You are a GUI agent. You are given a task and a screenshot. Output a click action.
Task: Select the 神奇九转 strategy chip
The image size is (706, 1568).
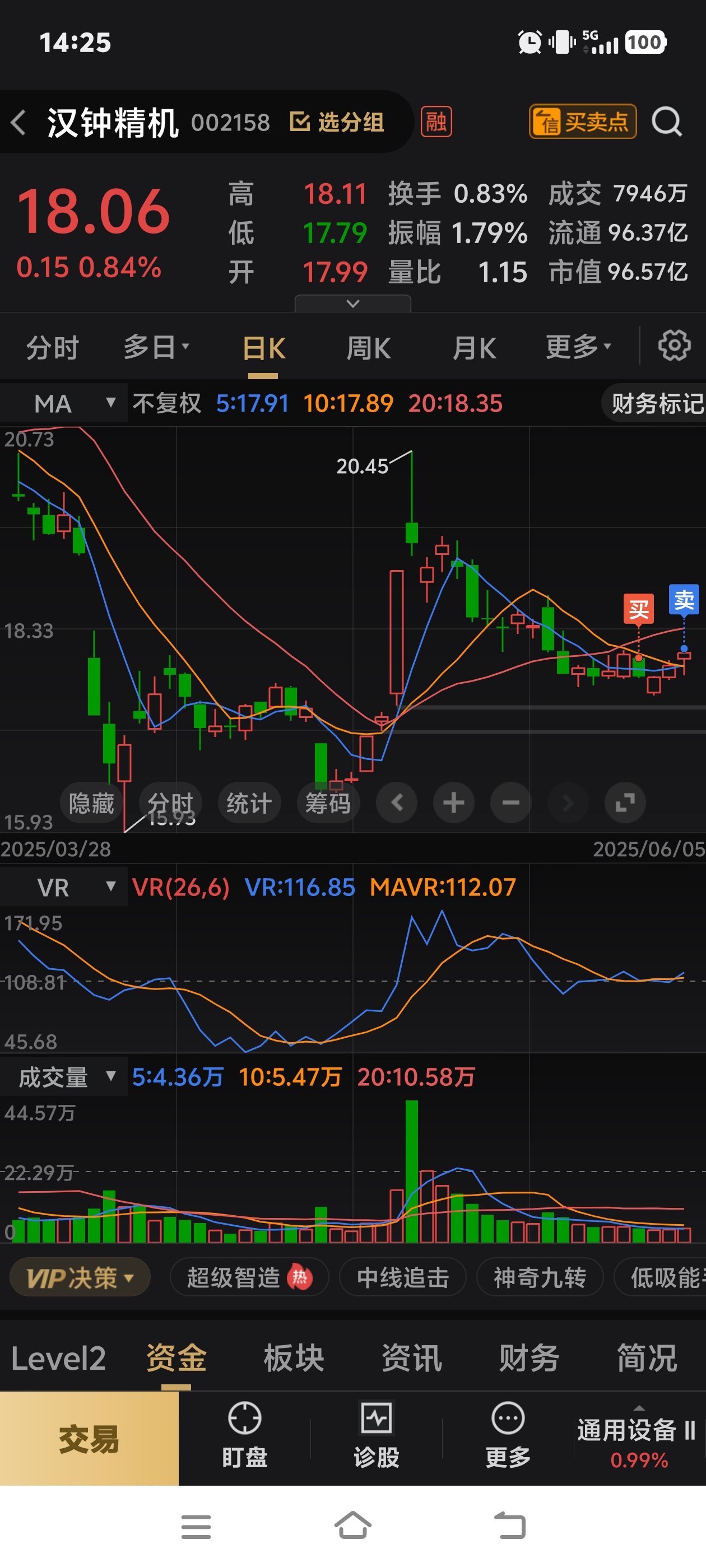[540, 1278]
